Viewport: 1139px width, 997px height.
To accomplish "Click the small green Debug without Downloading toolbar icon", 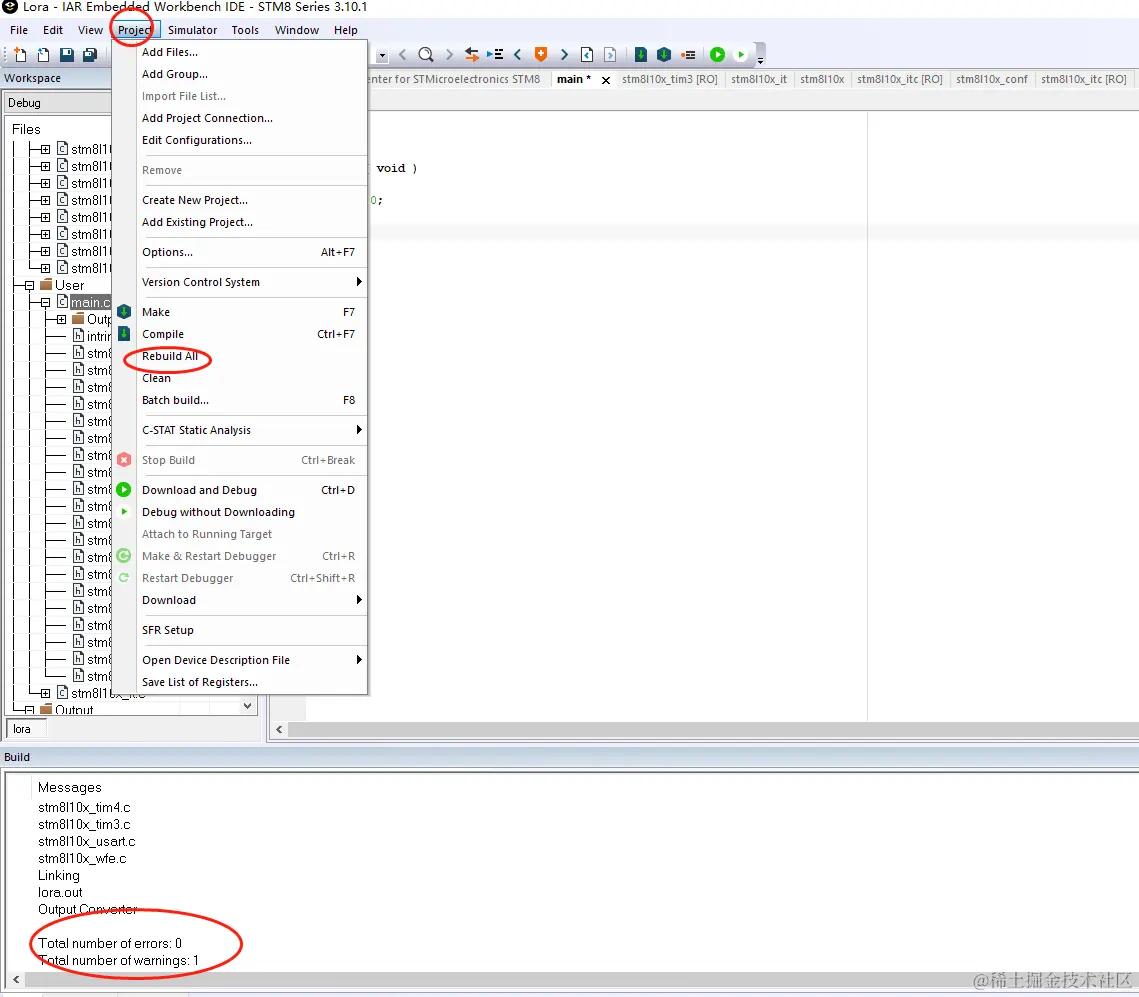I will point(741,54).
